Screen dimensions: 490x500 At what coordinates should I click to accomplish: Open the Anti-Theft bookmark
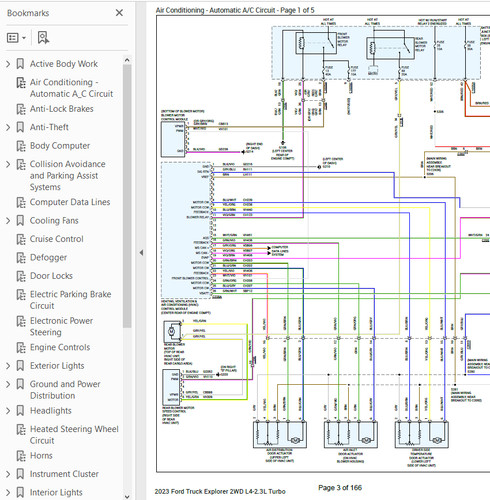49,127
